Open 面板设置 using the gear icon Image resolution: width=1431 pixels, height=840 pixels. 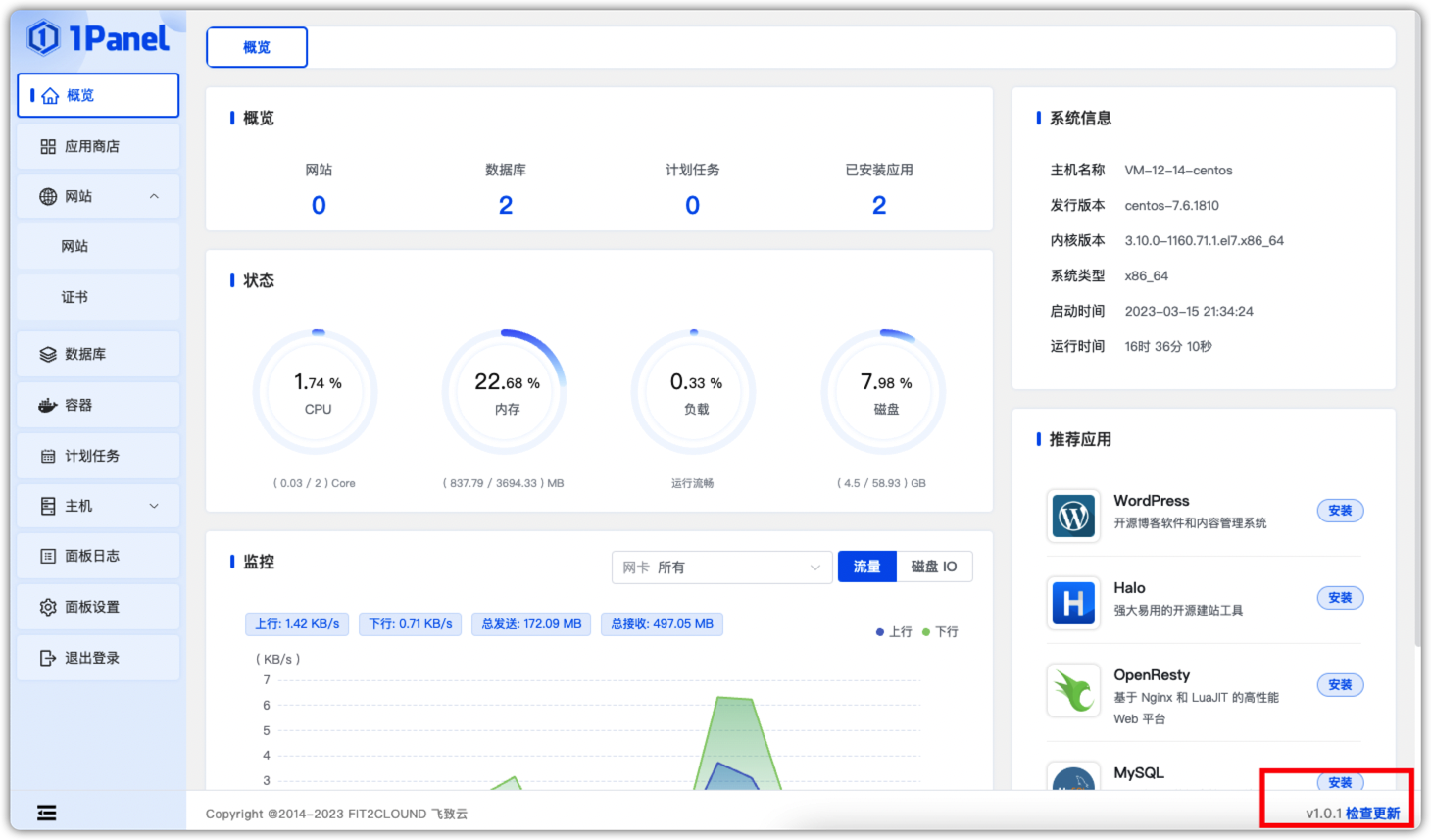pos(47,606)
